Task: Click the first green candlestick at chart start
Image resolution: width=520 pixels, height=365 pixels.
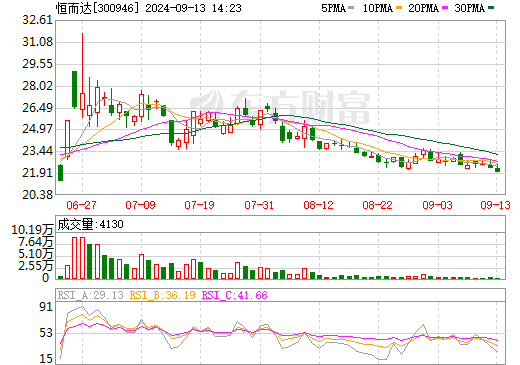Action: pyautogui.click(x=60, y=173)
